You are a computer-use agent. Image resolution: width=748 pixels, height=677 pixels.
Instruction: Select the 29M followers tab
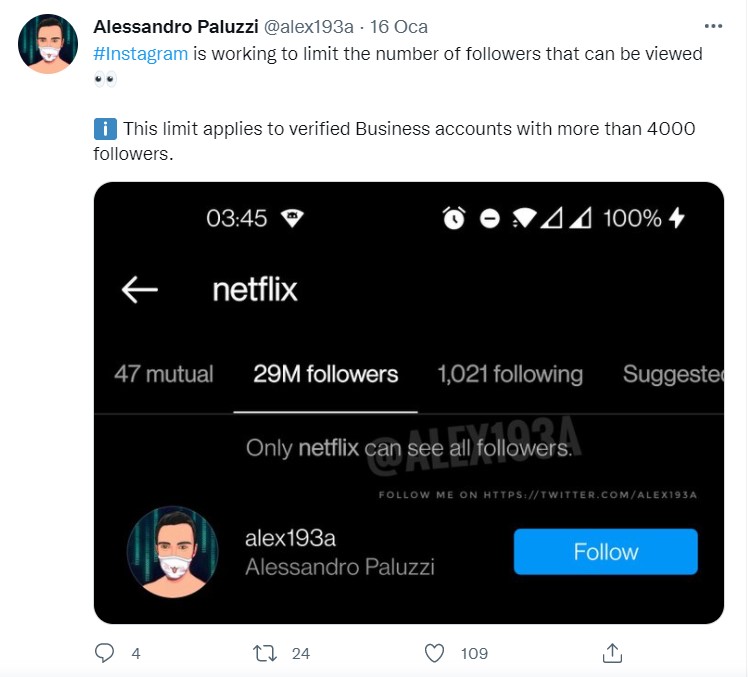(x=325, y=374)
